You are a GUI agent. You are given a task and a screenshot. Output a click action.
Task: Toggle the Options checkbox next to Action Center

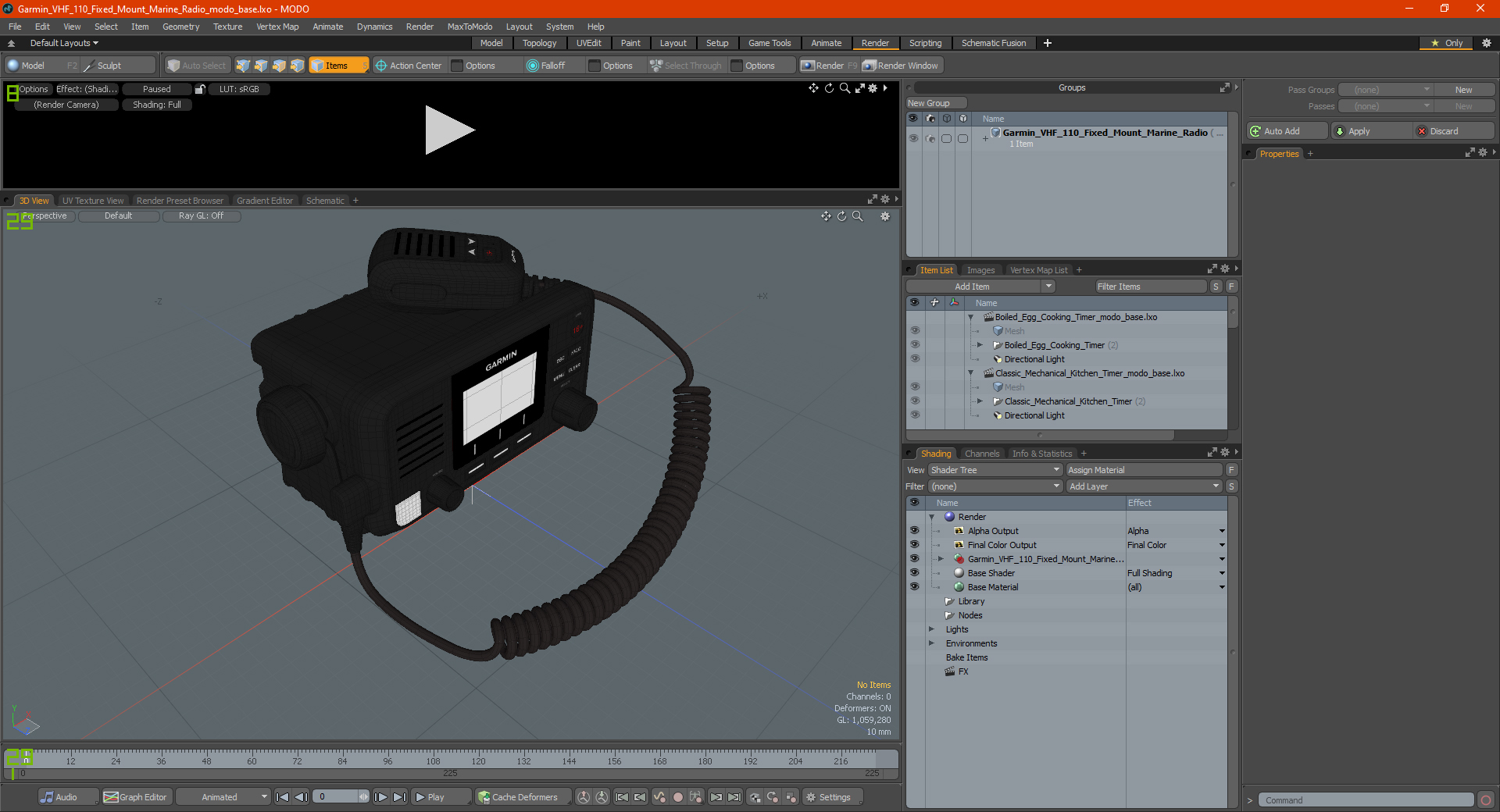tap(458, 66)
